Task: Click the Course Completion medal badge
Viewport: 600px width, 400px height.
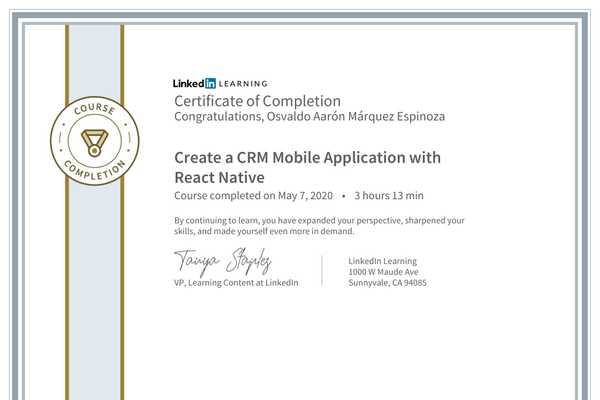Action: click(95, 140)
